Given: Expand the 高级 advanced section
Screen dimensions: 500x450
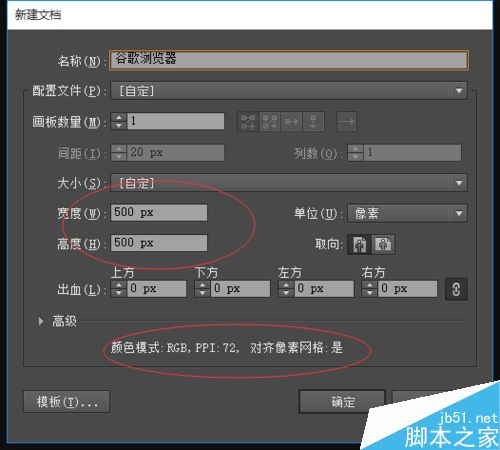Looking at the screenshot, I should pyautogui.click(x=41, y=322).
